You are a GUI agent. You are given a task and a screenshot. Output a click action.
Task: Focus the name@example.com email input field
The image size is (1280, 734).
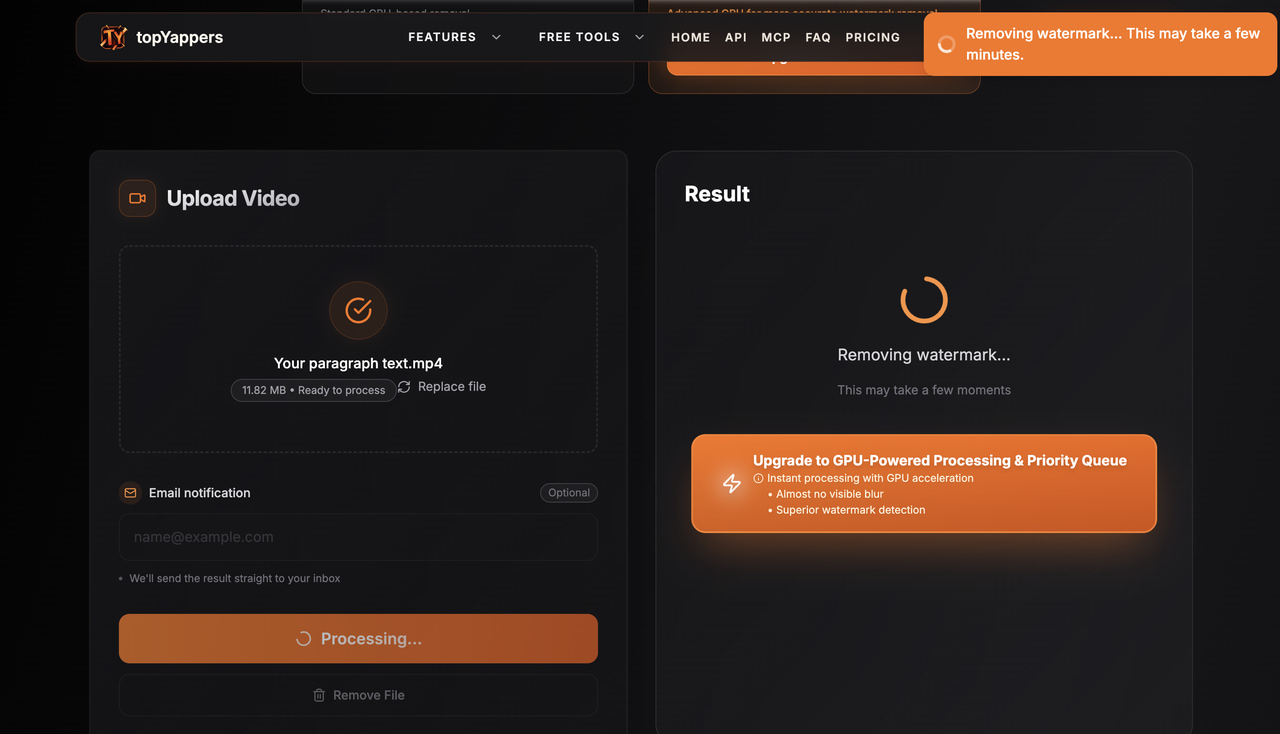tap(358, 537)
